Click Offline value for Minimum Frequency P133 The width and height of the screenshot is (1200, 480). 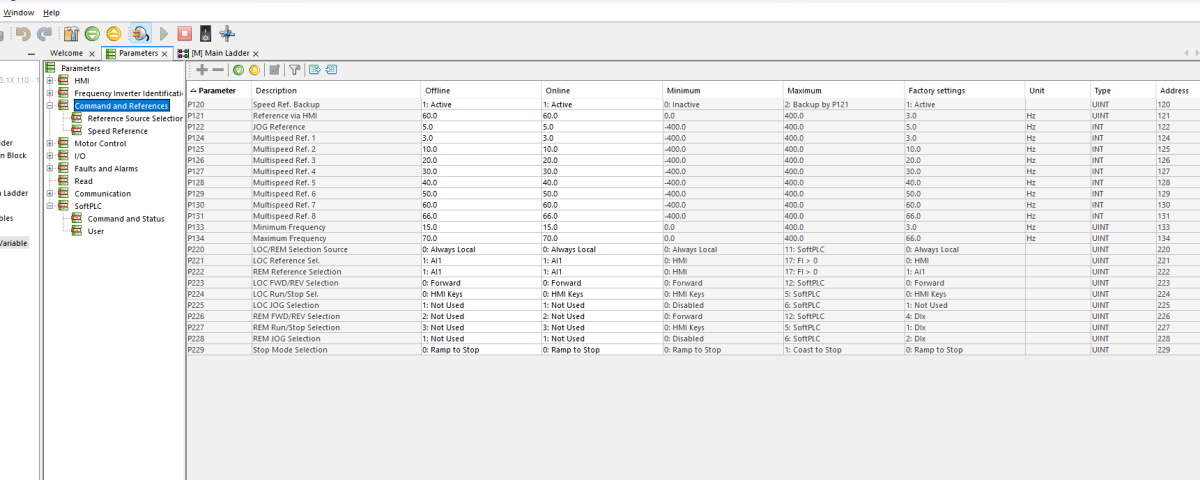tap(480, 227)
